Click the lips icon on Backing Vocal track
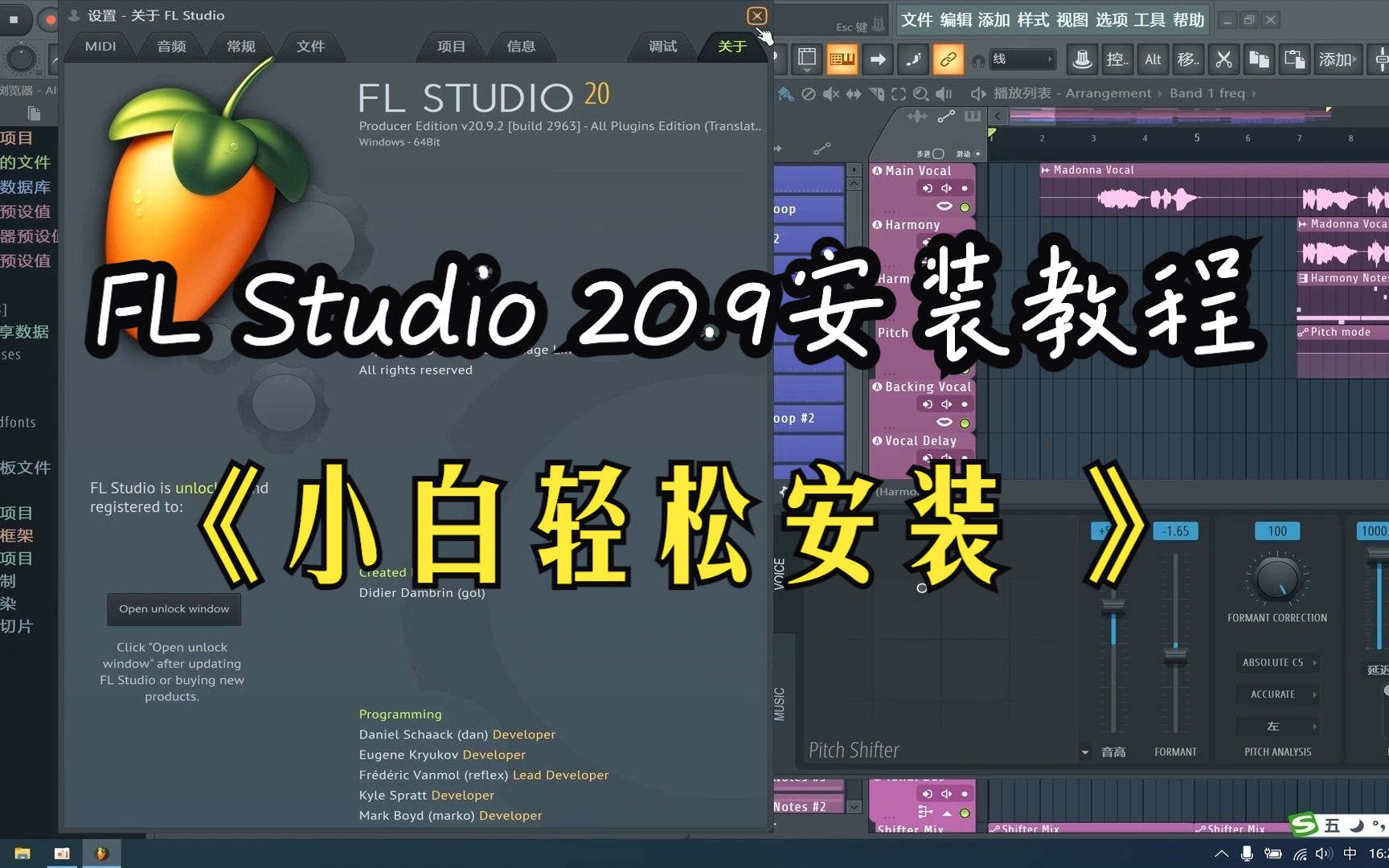 [944, 422]
